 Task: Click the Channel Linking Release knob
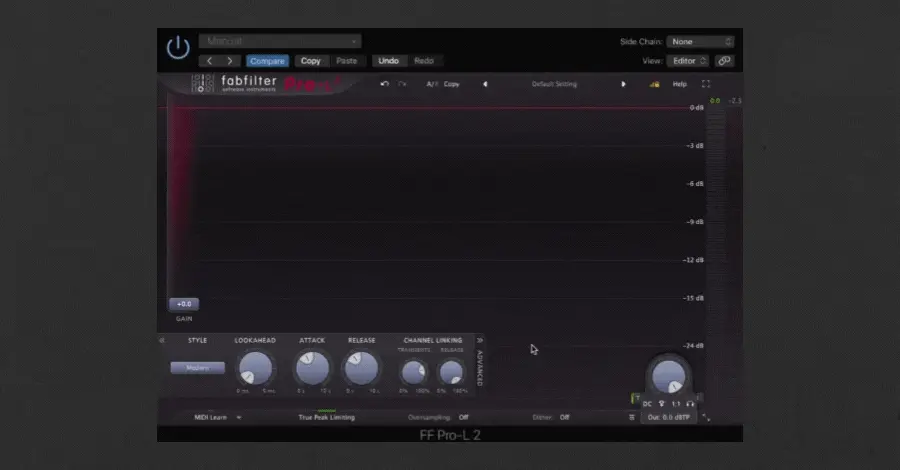[451, 372]
